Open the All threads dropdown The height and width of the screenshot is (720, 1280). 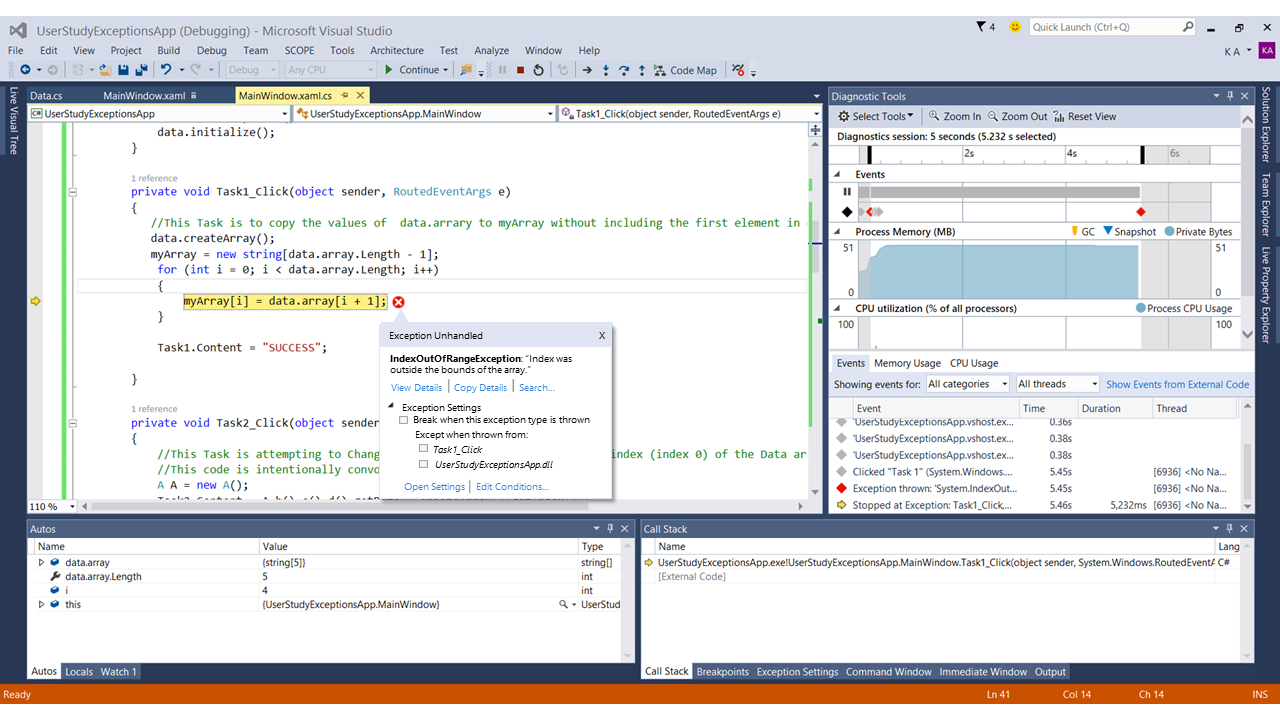tap(1057, 384)
